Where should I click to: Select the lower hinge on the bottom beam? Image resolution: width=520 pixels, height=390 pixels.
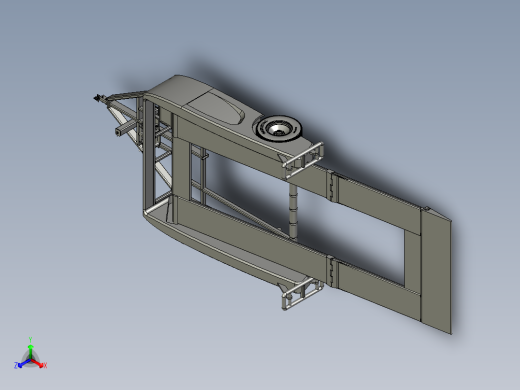click(332, 270)
